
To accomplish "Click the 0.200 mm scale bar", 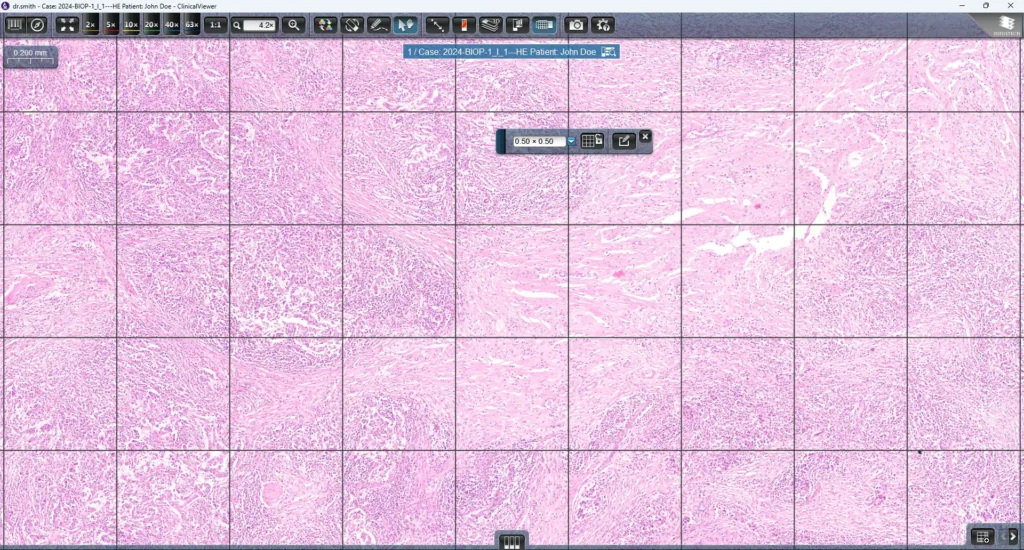I will 30,57.
